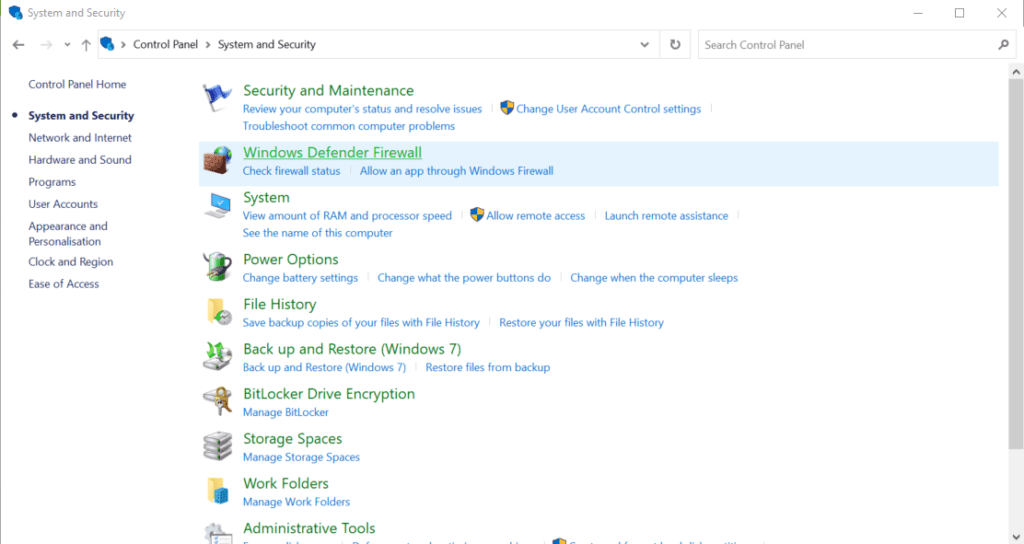The width and height of the screenshot is (1024, 544).
Task: Click Save backup copies with File History
Action: coord(361,323)
